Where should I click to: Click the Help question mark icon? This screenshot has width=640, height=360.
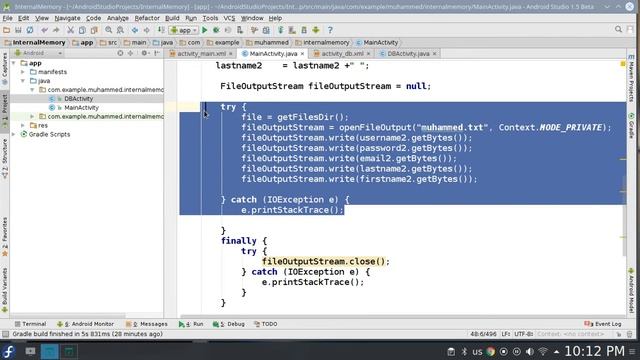click(330, 30)
